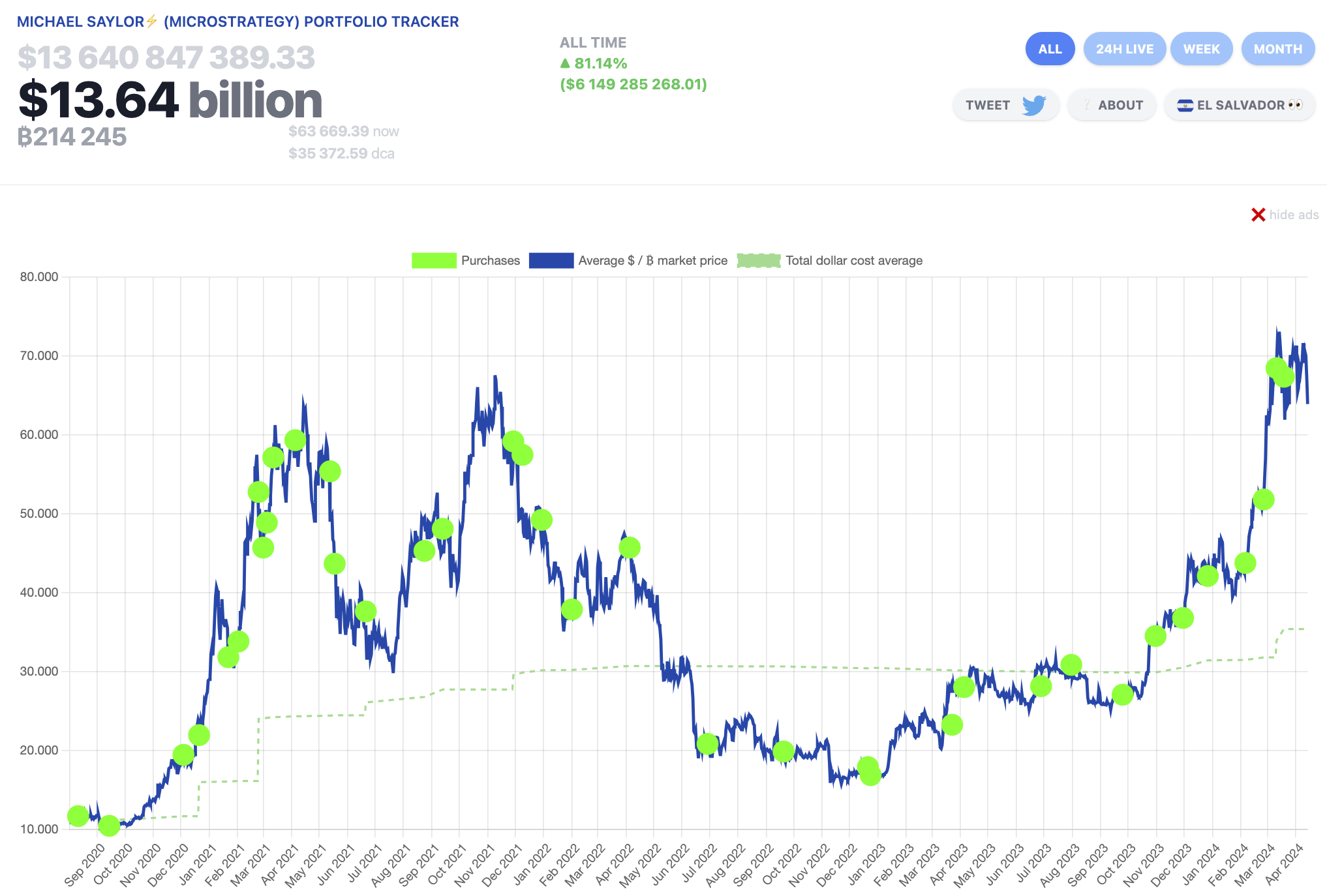The height and width of the screenshot is (896, 1327).
Task: Click the 81.14% all time gain
Action: coord(600,63)
